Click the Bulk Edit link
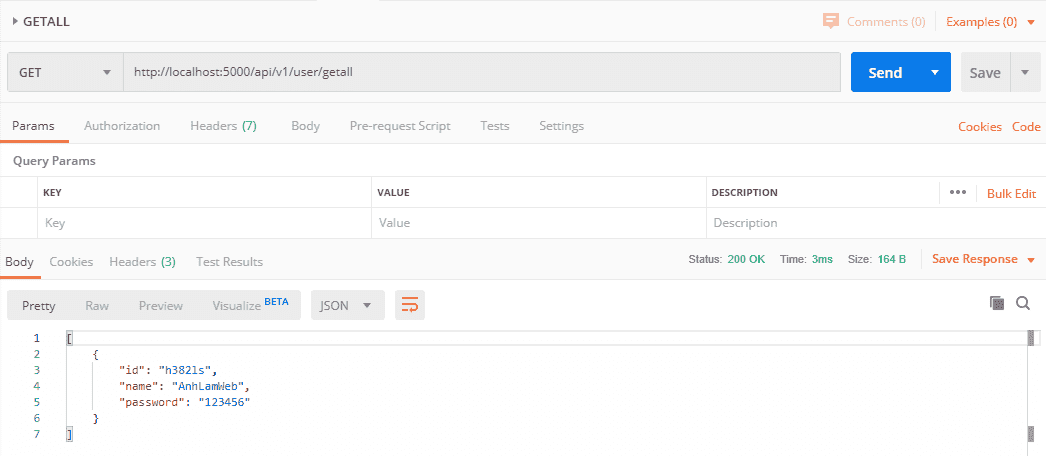 [1011, 194]
